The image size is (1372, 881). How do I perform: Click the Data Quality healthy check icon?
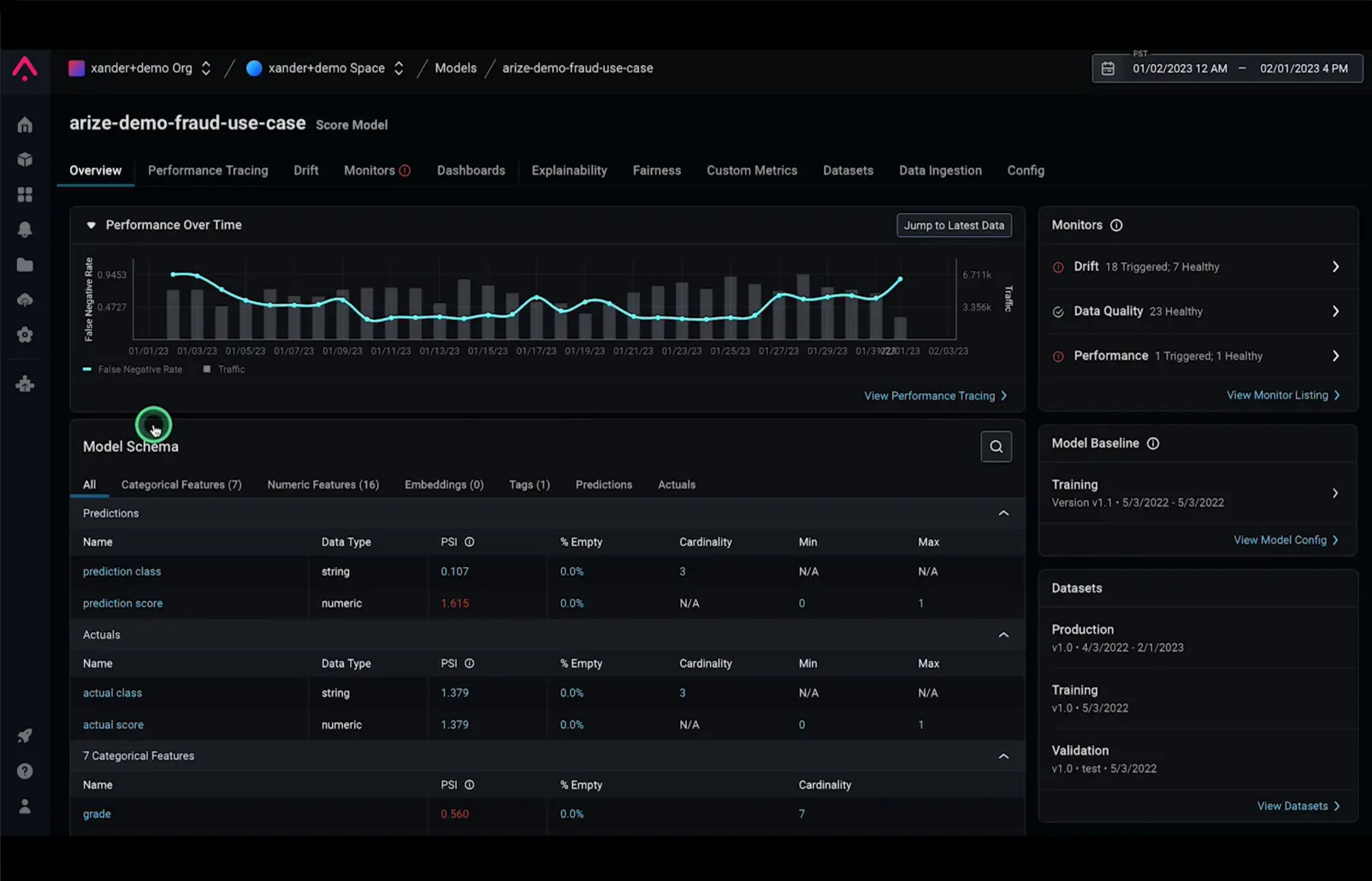(x=1058, y=311)
